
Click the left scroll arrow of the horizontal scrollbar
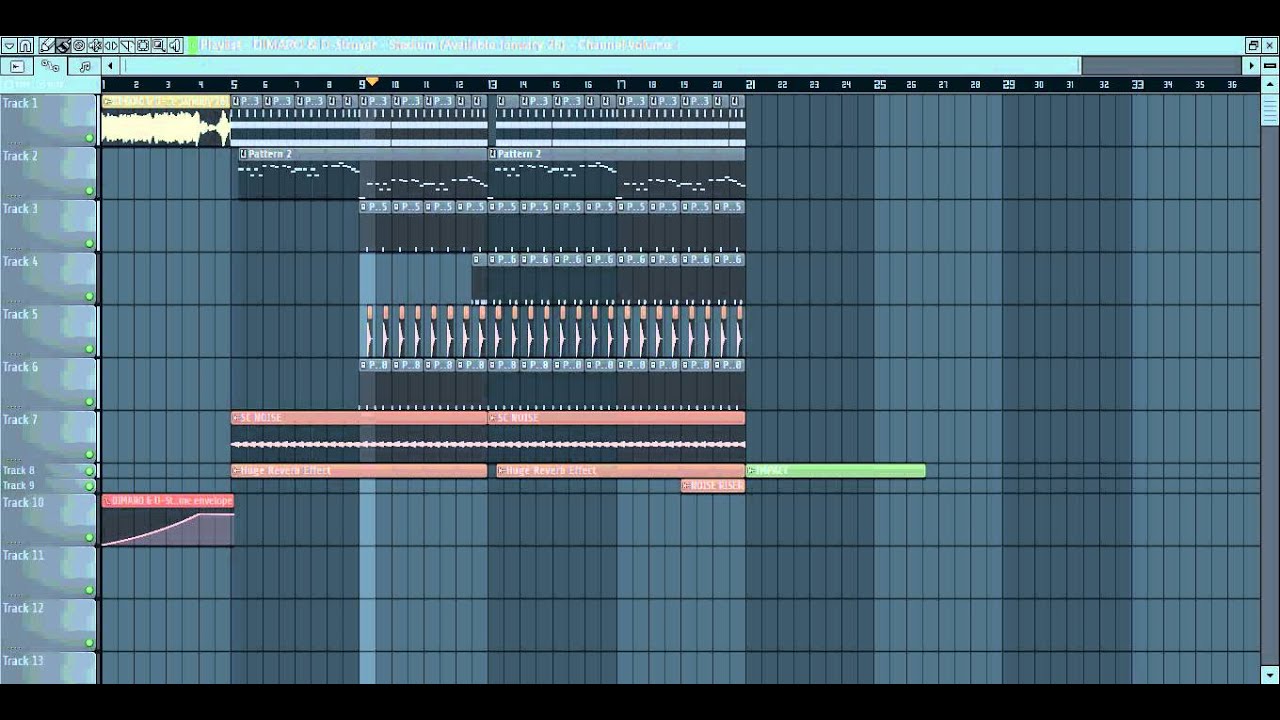110,66
